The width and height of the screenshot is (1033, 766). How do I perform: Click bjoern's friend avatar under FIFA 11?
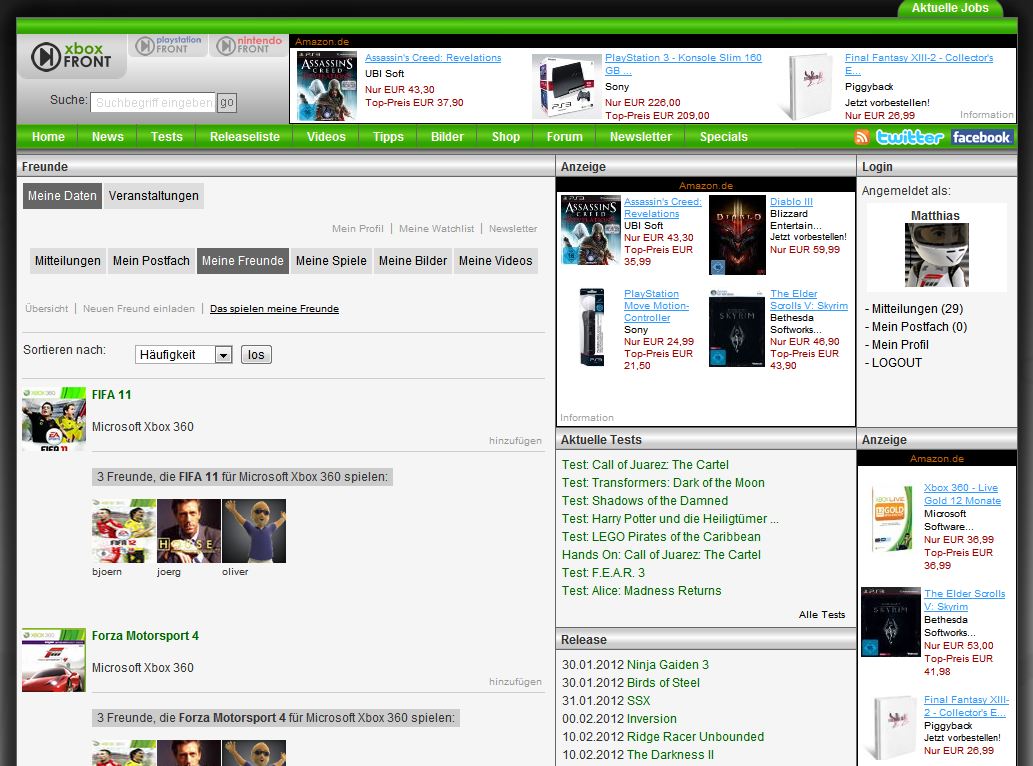point(123,531)
